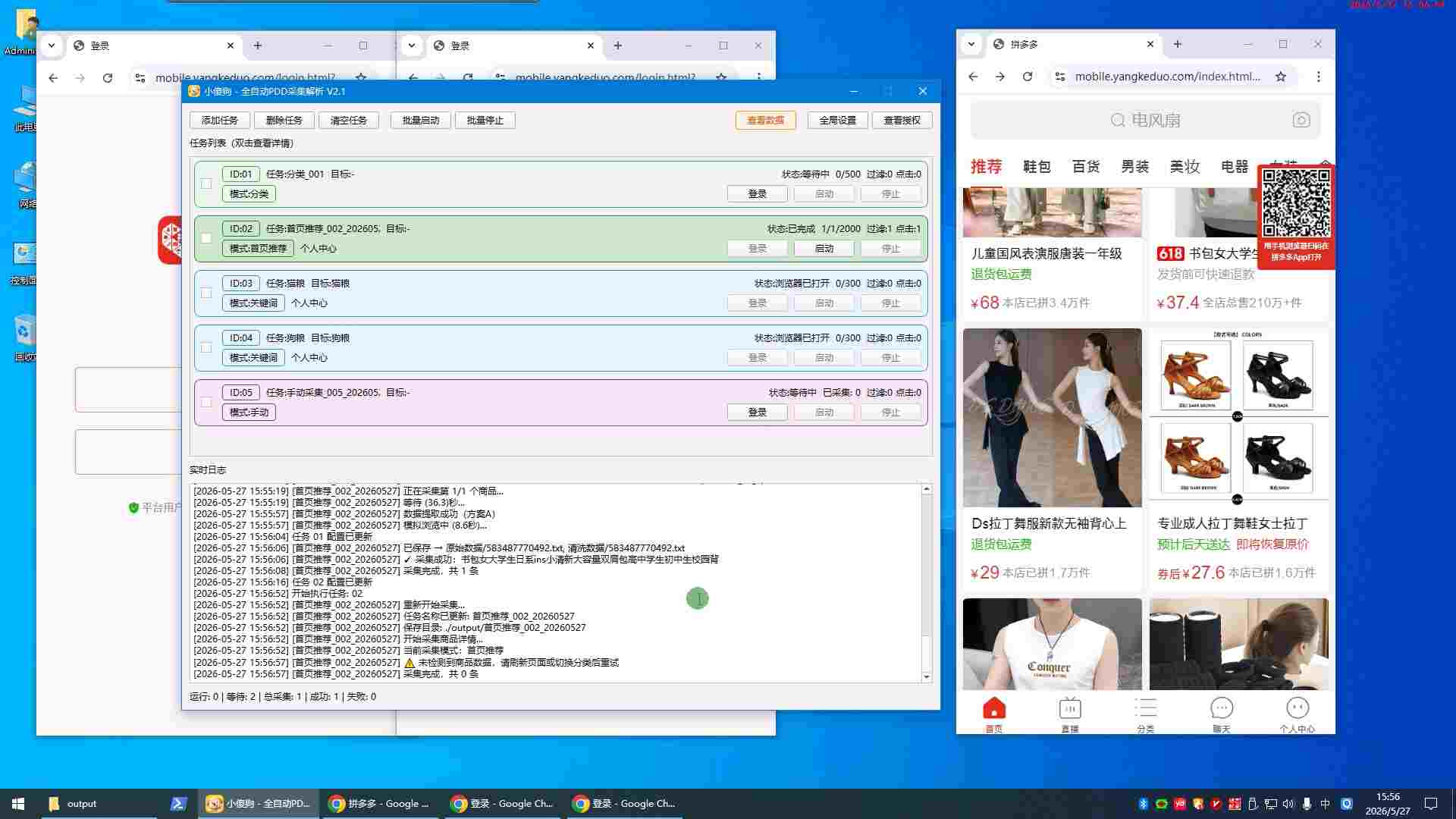Screen dimensions: 1456x819
Task: Open the 首页 home icon in Pinduoduo bottom bar
Action: coord(993,714)
